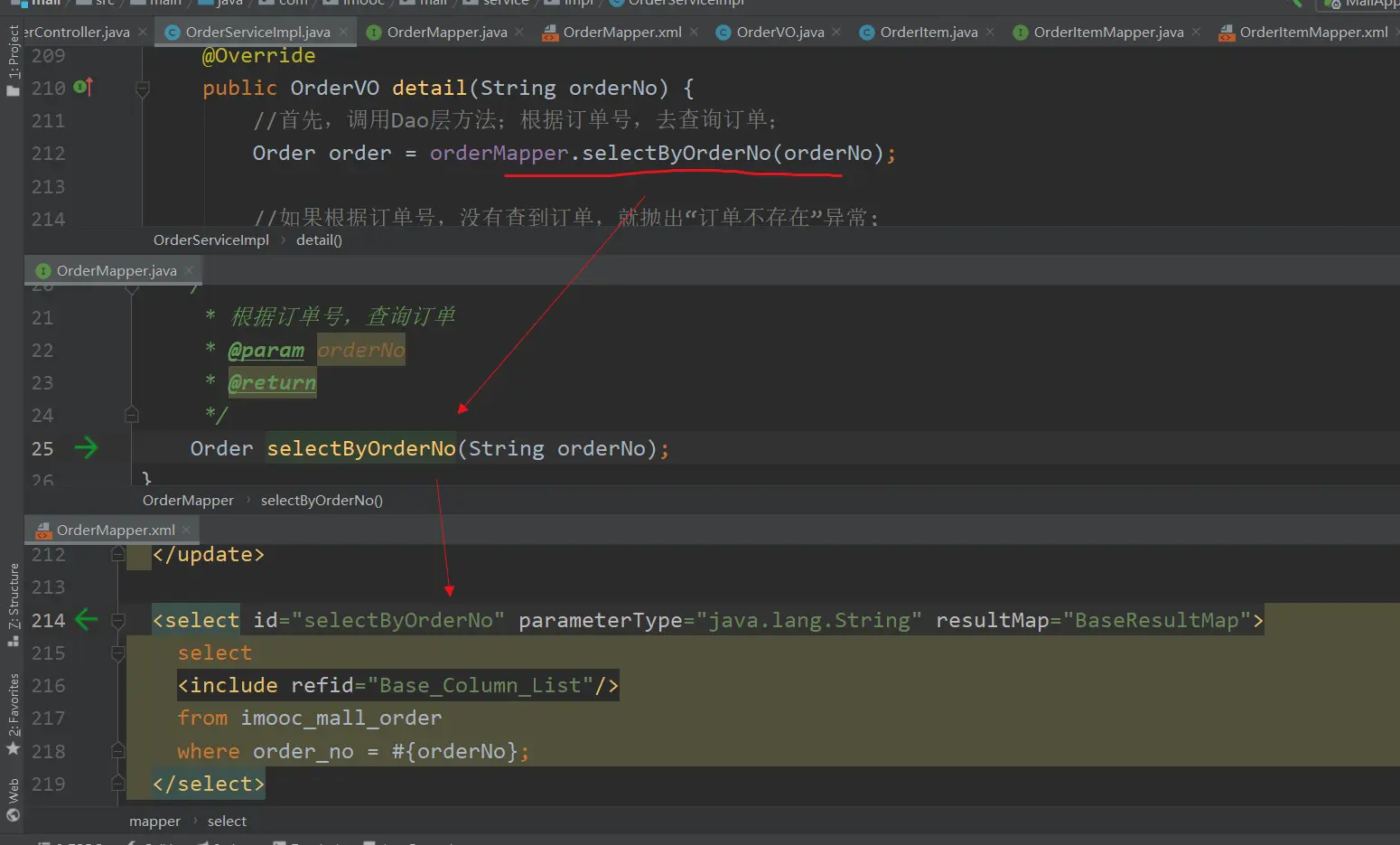
Task: Place cursor on selectByOrderNo in line 25
Action: click(361, 449)
